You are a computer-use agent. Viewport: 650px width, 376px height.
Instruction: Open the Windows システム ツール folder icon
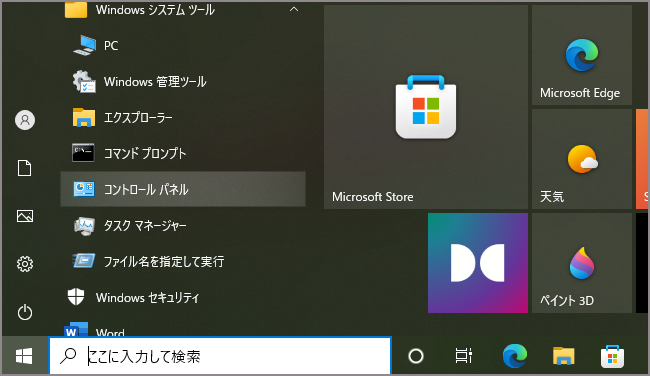coord(76,10)
